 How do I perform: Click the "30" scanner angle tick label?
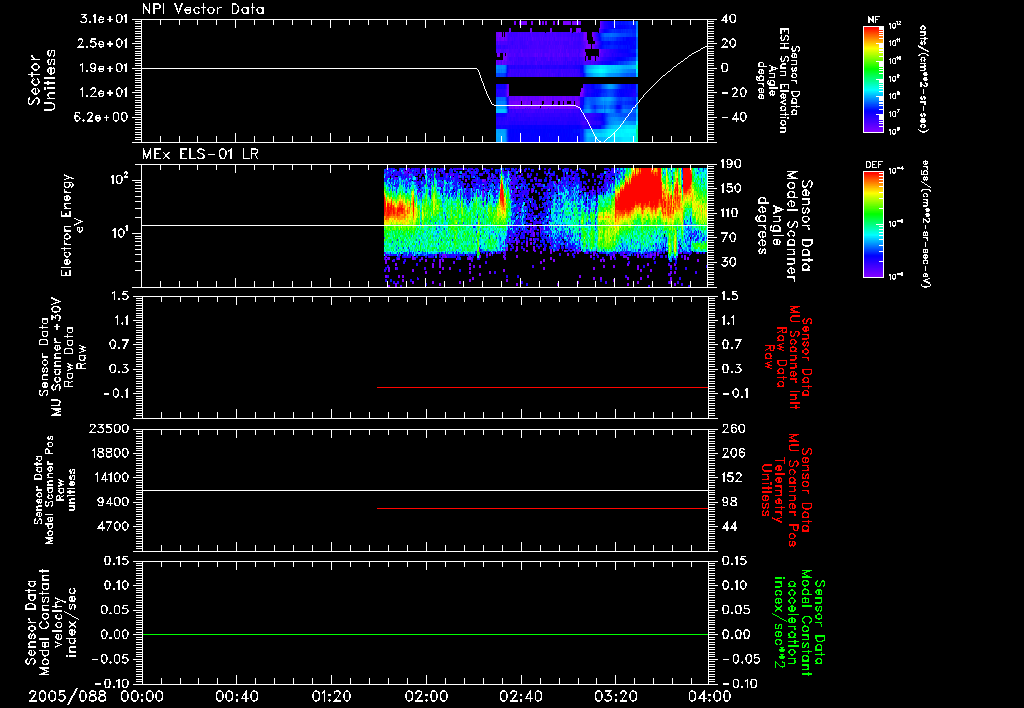pos(729,263)
